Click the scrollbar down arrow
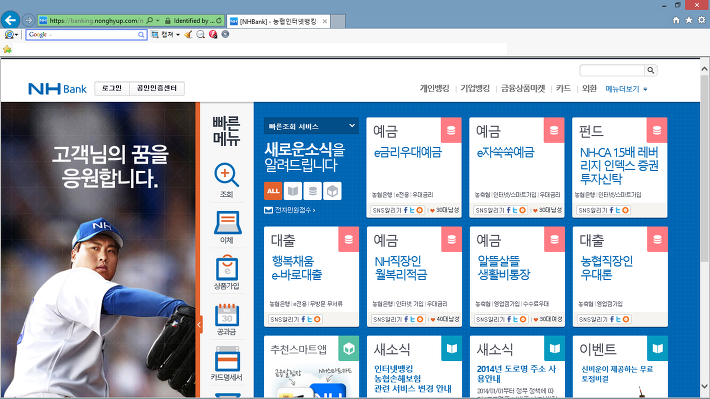The height and width of the screenshot is (399, 710). click(705, 386)
